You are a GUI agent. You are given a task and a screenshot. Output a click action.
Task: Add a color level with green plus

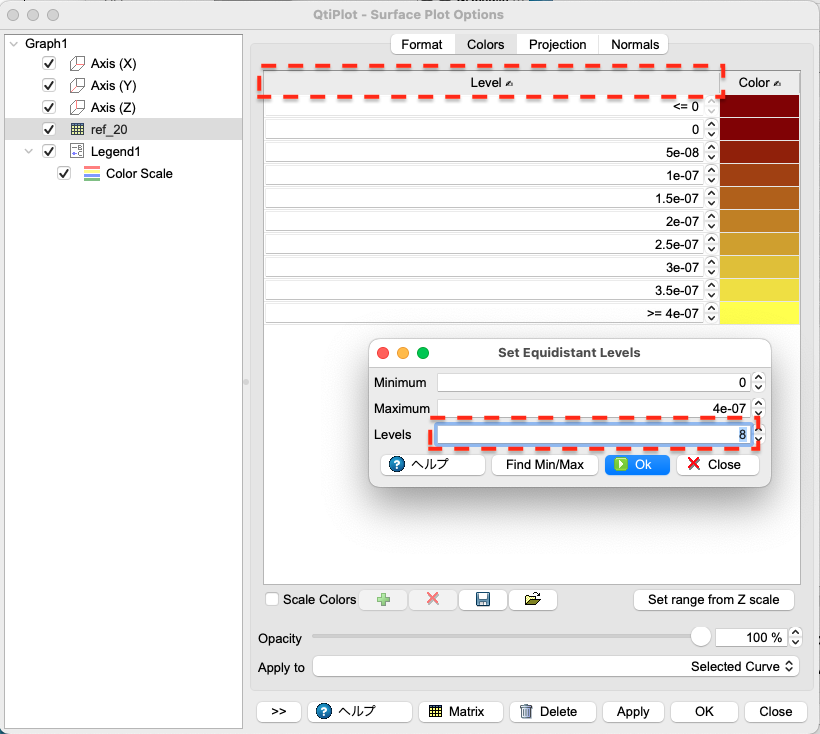pyautogui.click(x=383, y=600)
